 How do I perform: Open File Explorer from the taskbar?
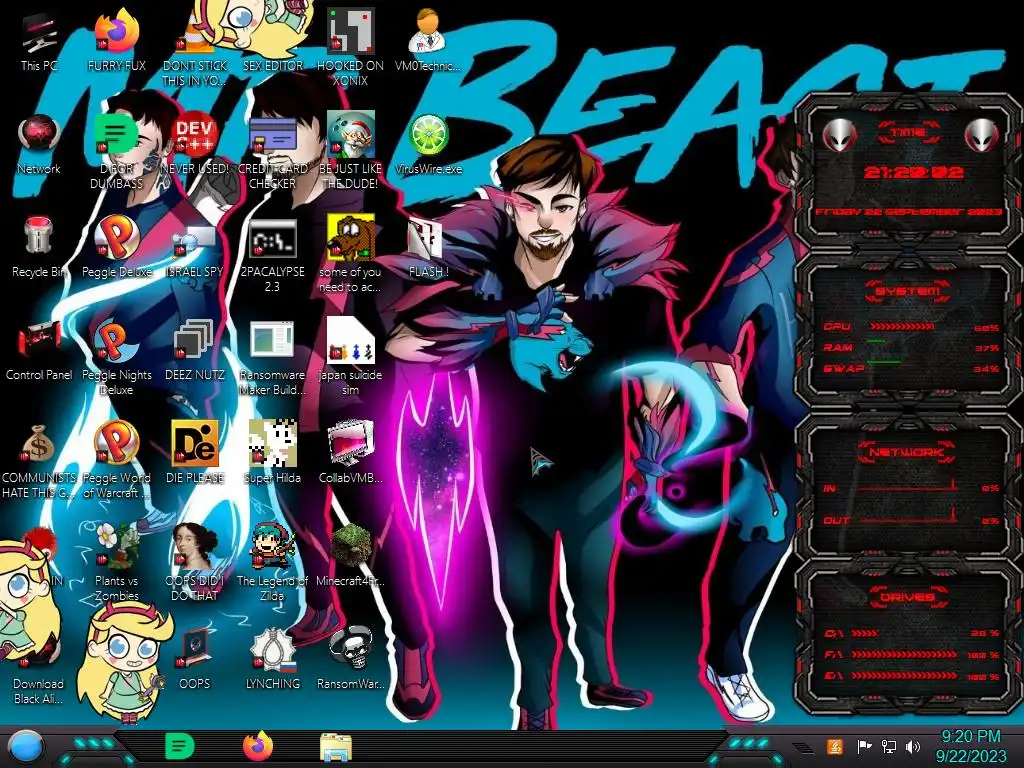point(336,747)
